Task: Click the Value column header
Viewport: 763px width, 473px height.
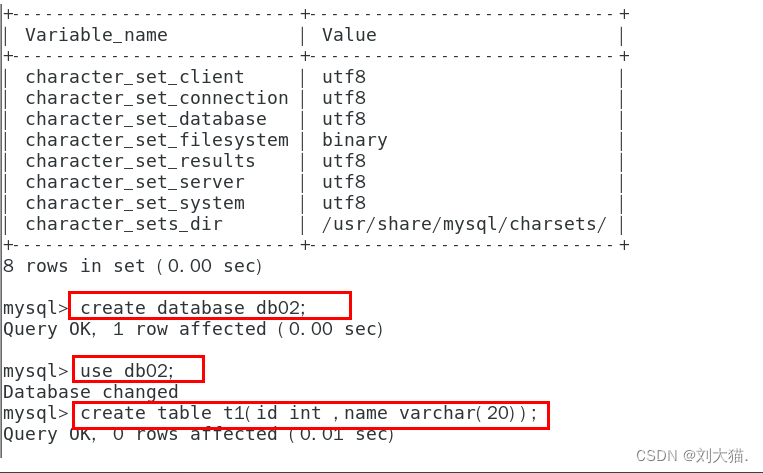Action: click(349, 35)
